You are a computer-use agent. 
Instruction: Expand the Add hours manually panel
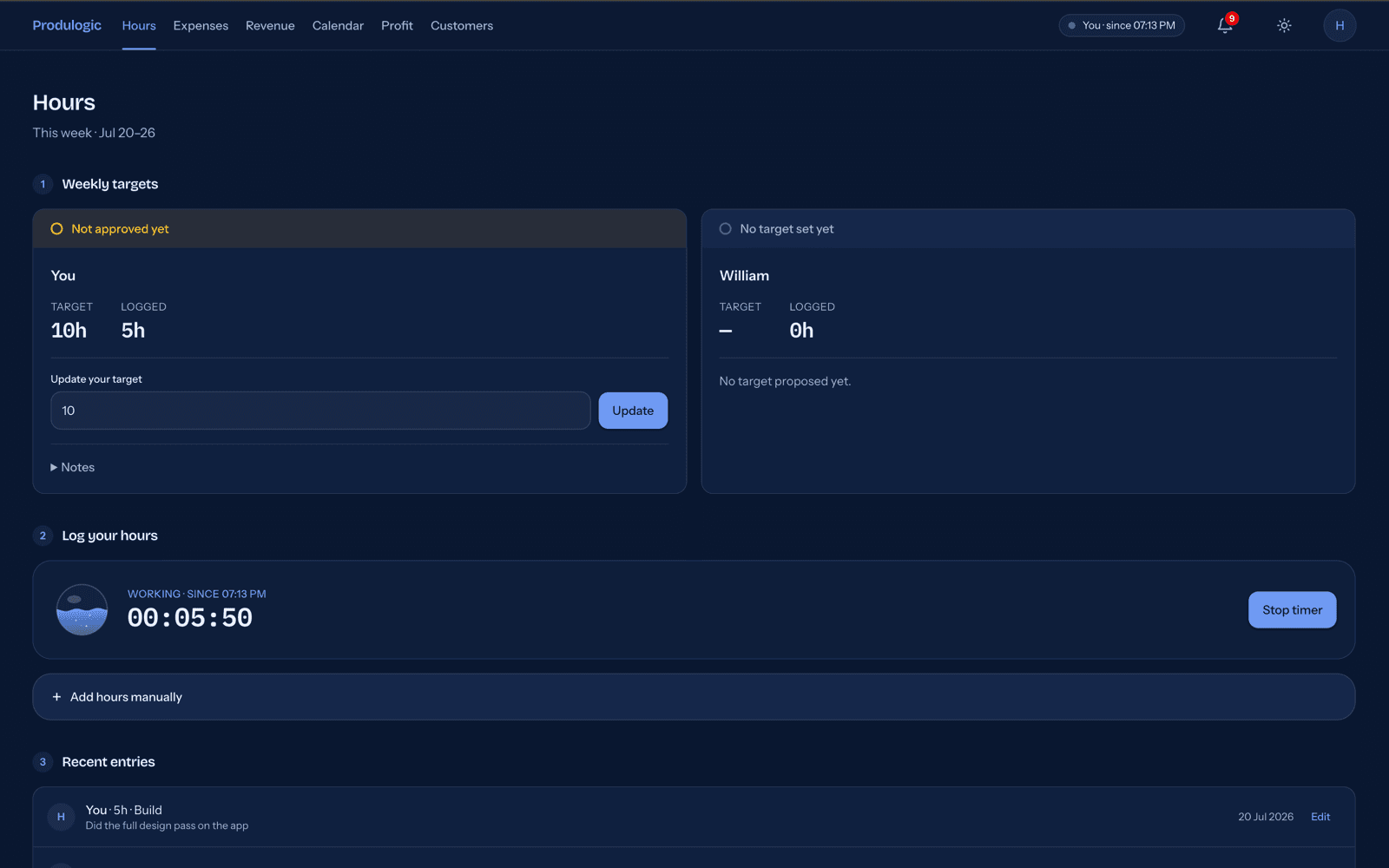pos(694,697)
